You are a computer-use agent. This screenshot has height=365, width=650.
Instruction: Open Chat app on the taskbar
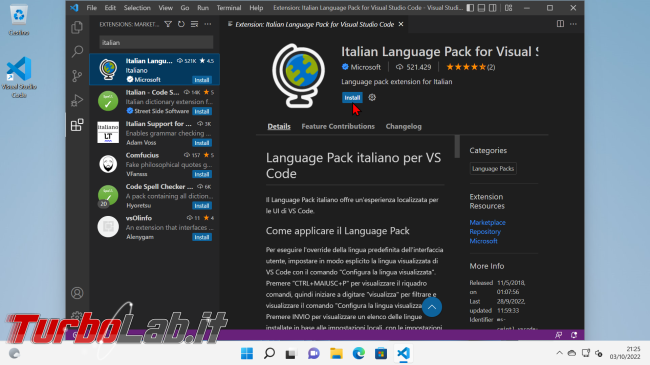pos(314,353)
